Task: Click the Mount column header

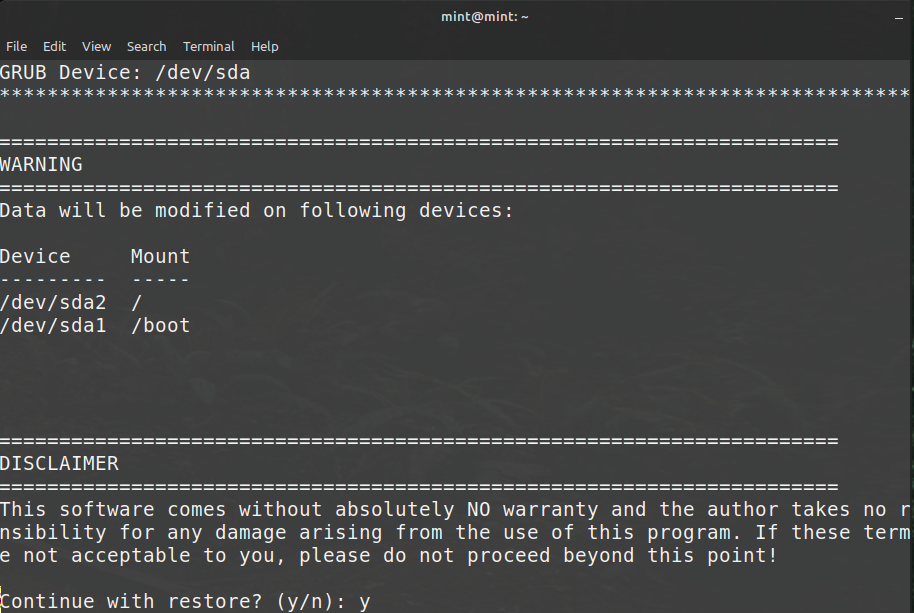Action: (160, 256)
